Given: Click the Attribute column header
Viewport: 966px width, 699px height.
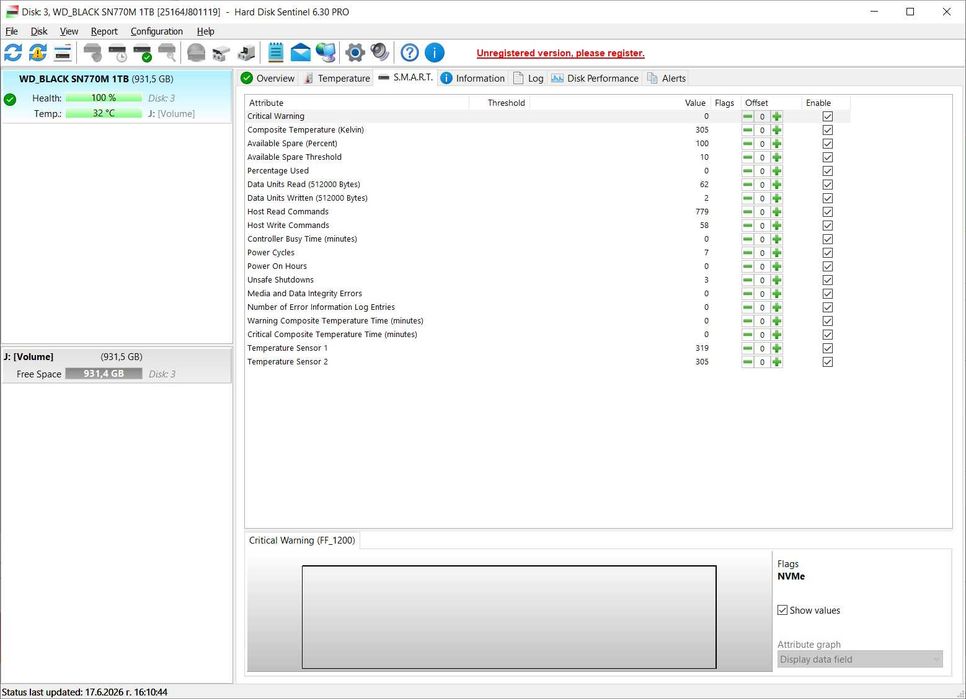Looking at the screenshot, I should 357,103.
